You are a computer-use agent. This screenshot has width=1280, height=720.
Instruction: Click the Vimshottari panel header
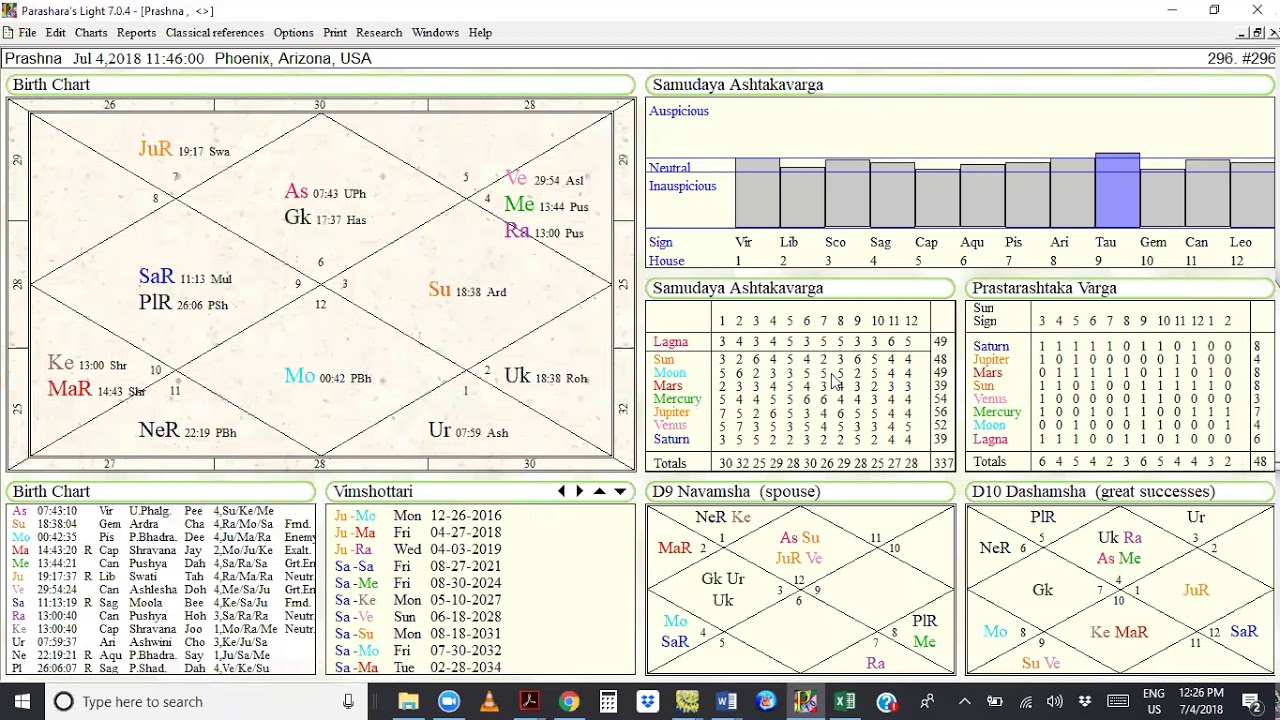pyautogui.click(x=480, y=491)
